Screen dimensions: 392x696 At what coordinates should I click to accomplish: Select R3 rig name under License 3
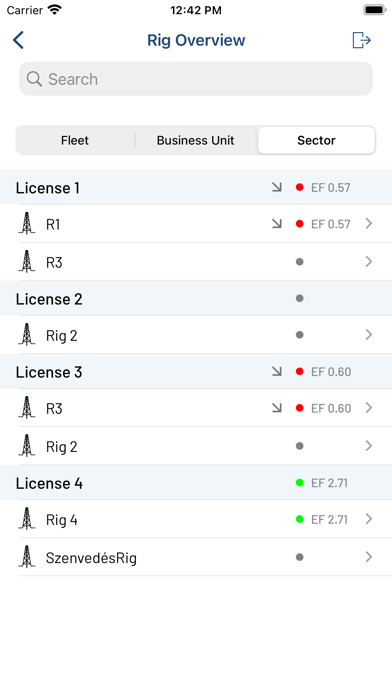(x=54, y=409)
